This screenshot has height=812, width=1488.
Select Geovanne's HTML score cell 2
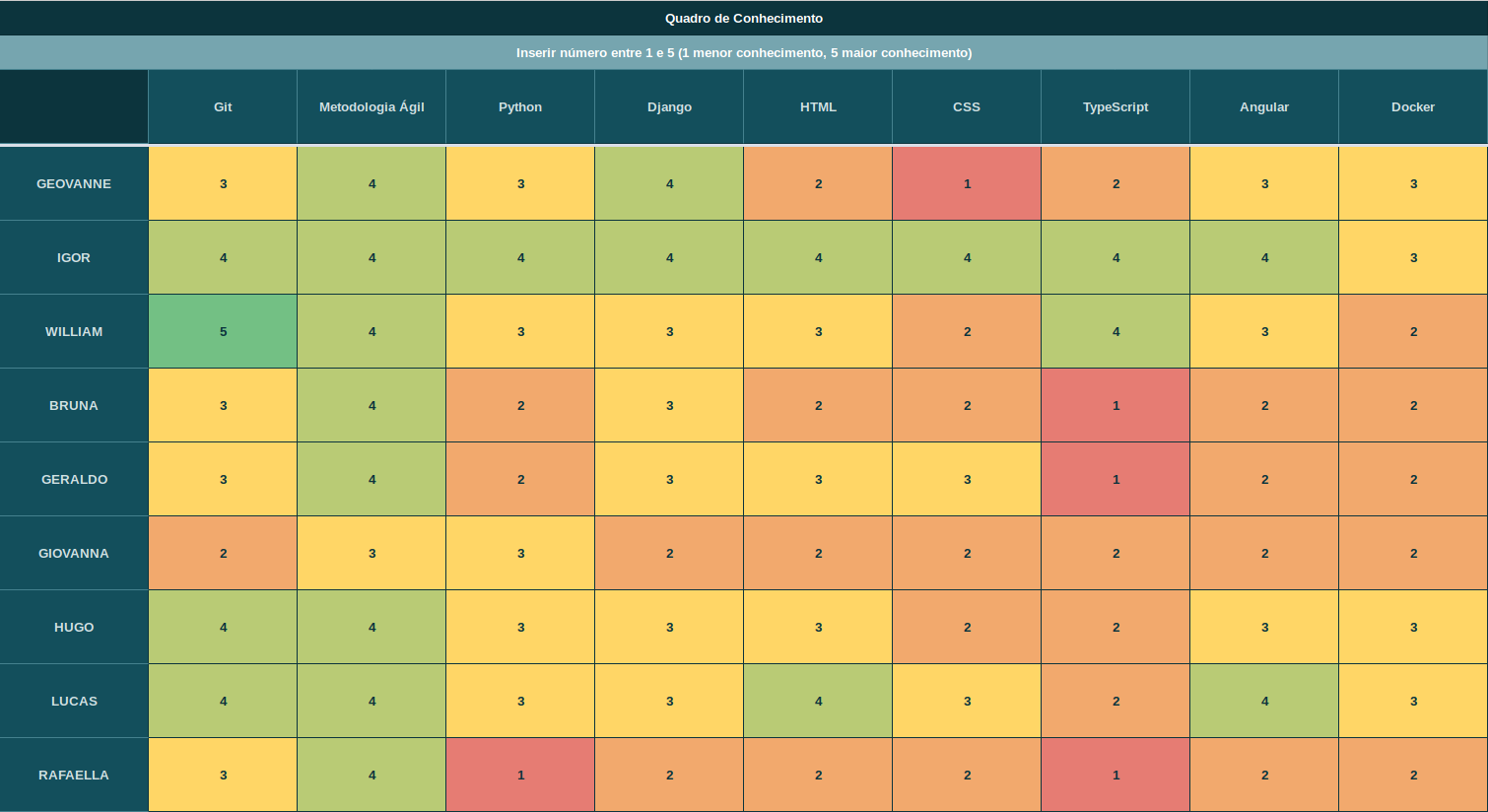pyautogui.click(x=818, y=183)
